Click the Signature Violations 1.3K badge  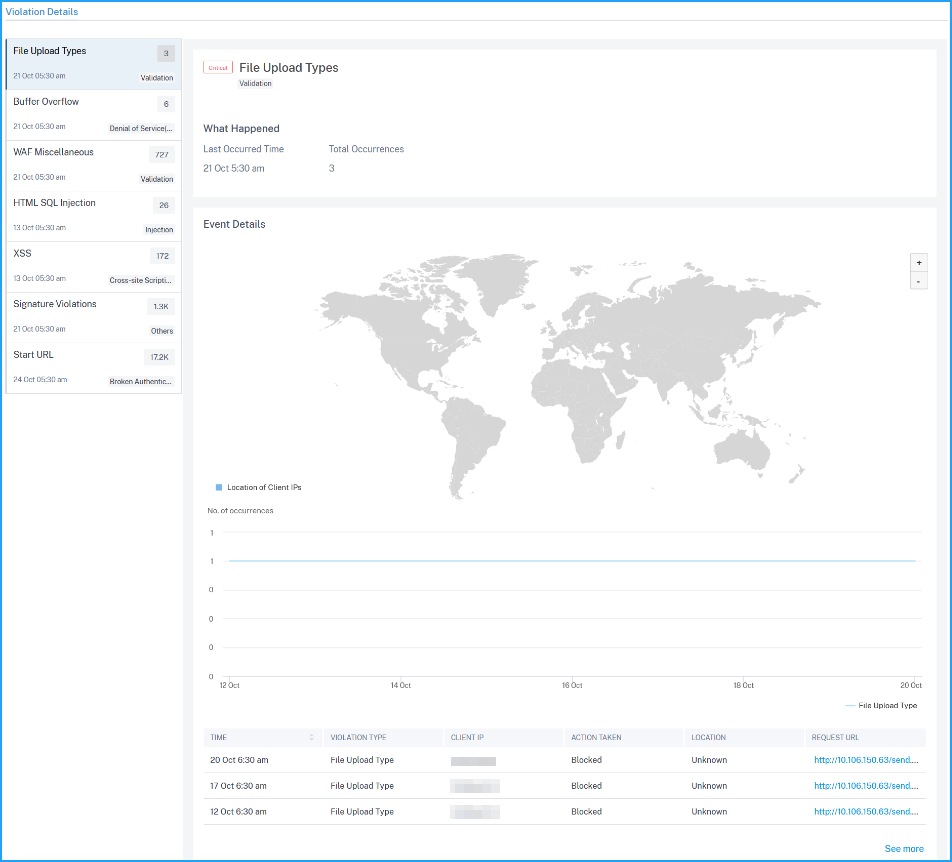point(161,307)
